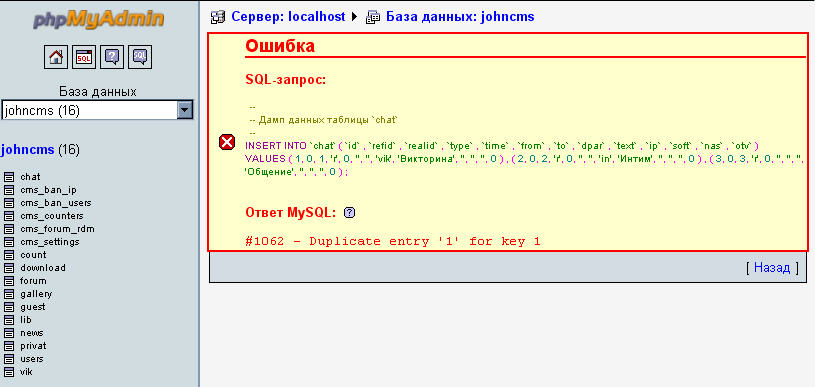Click the 'SQL-запрос:' label
The width and height of the screenshot is (815, 387).
(285, 80)
